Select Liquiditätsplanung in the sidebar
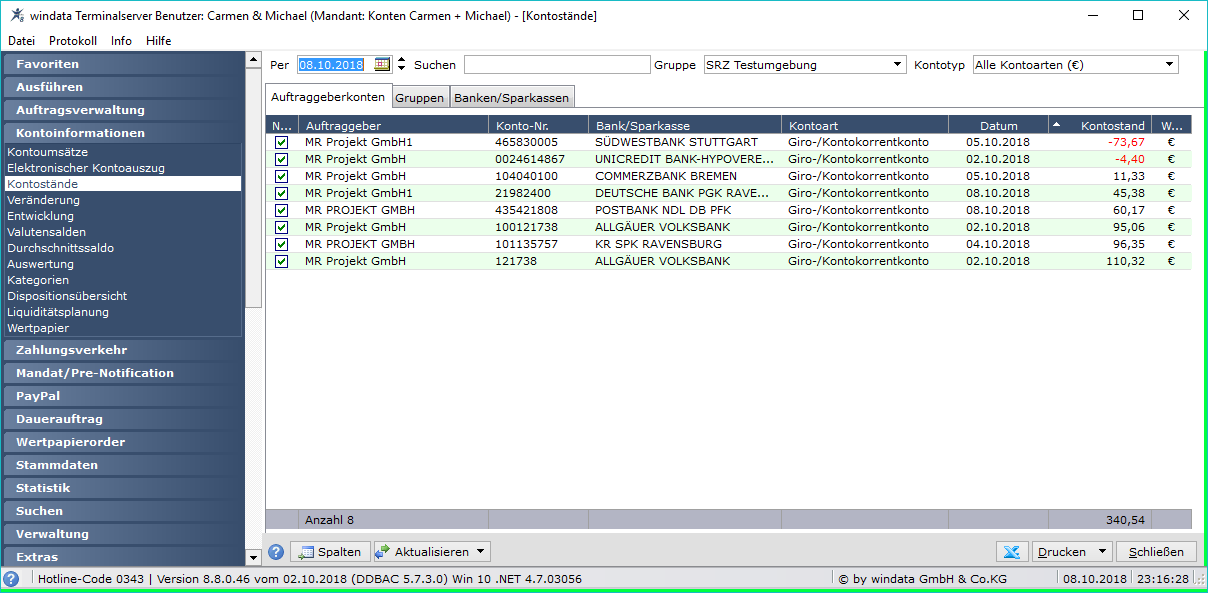Image resolution: width=1208 pixels, height=593 pixels. coord(58,312)
